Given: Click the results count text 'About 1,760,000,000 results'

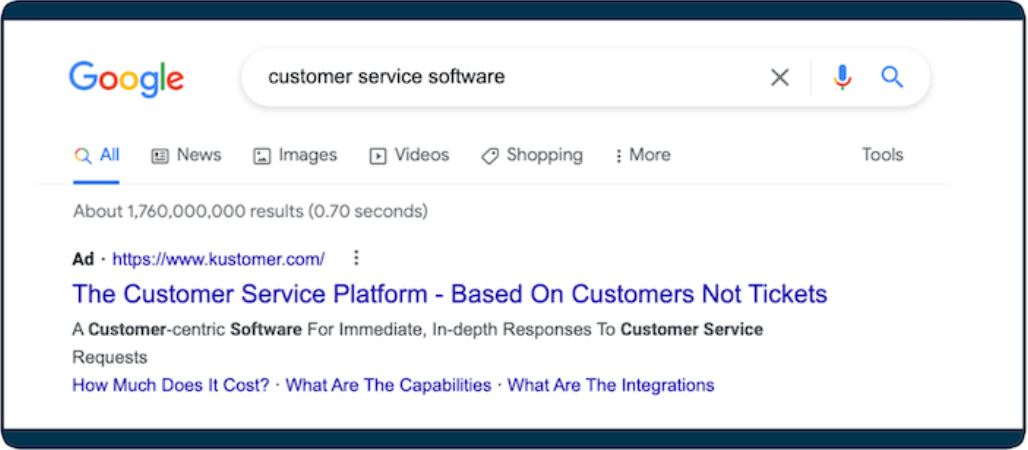Looking at the screenshot, I should click(188, 211).
